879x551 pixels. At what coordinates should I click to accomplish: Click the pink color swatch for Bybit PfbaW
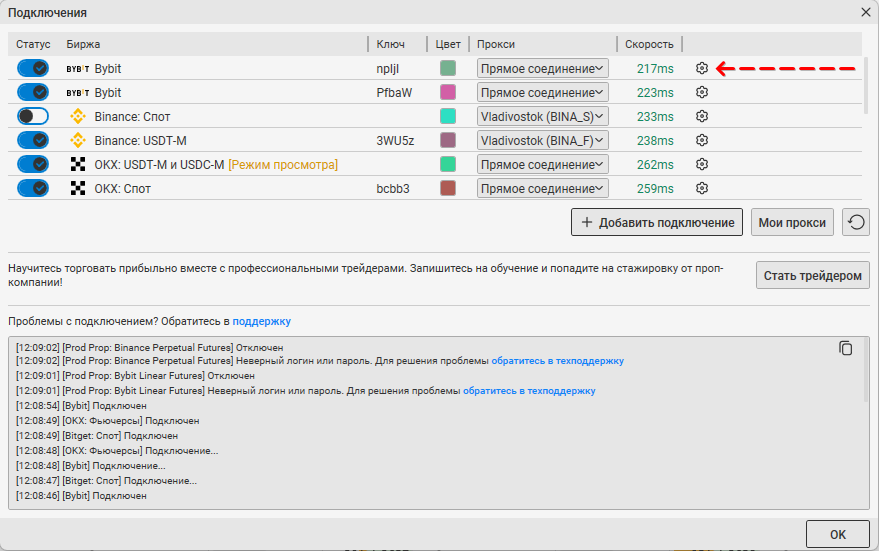(x=448, y=92)
